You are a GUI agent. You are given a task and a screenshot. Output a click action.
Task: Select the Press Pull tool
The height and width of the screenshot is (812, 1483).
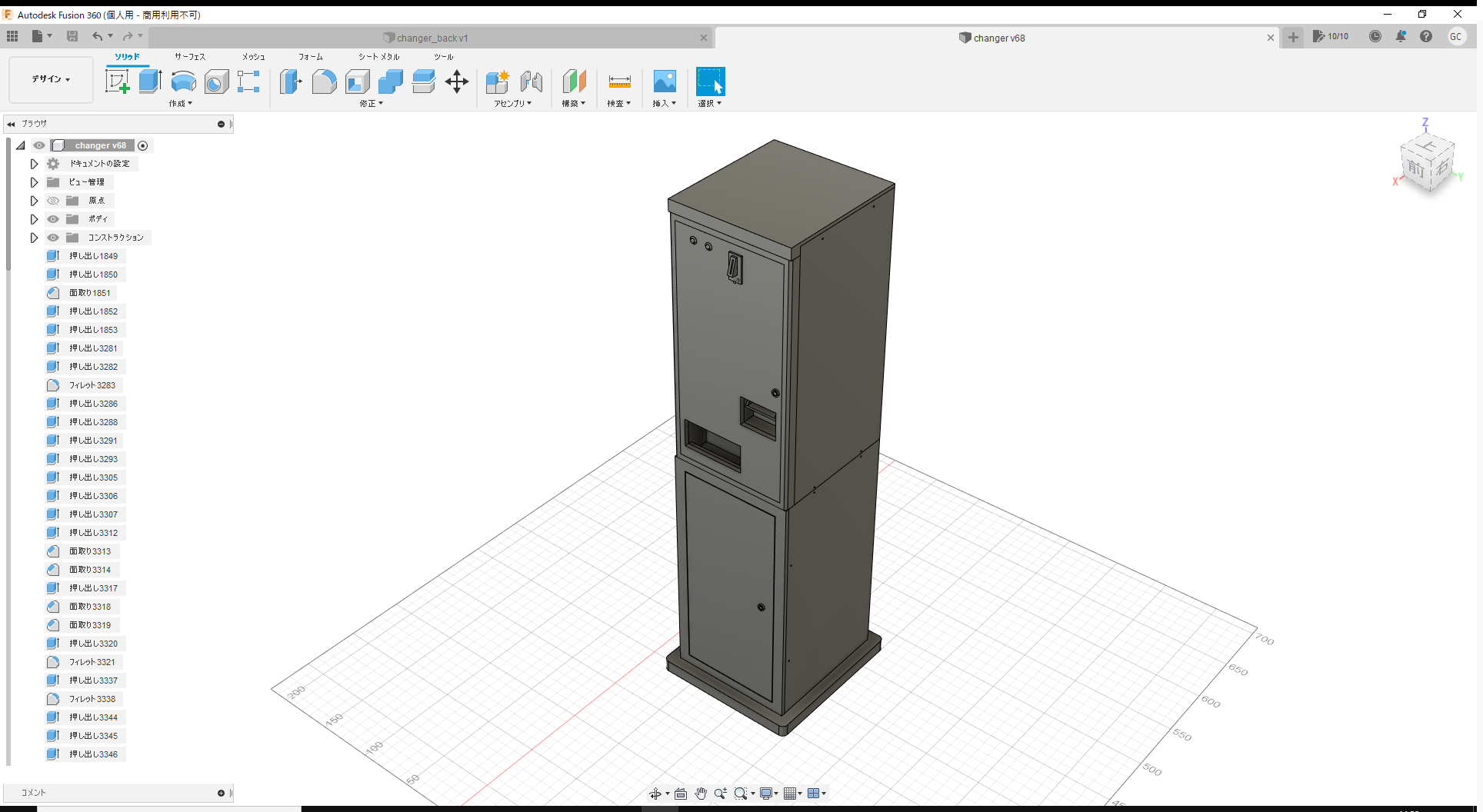point(291,81)
